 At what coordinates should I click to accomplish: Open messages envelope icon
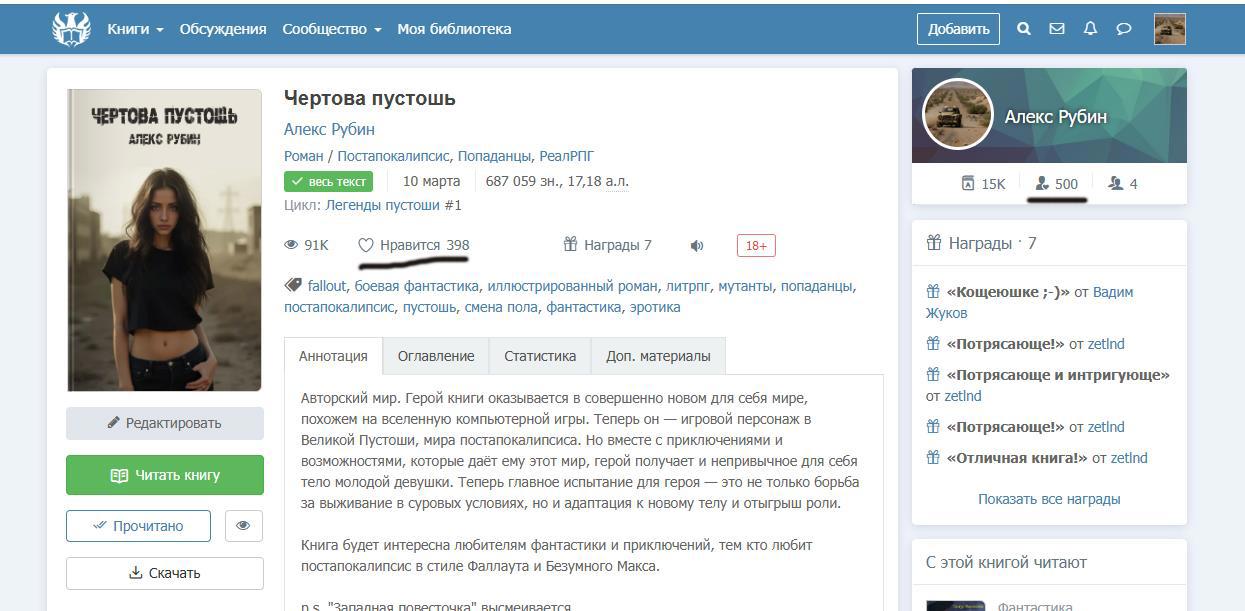pos(1057,29)
